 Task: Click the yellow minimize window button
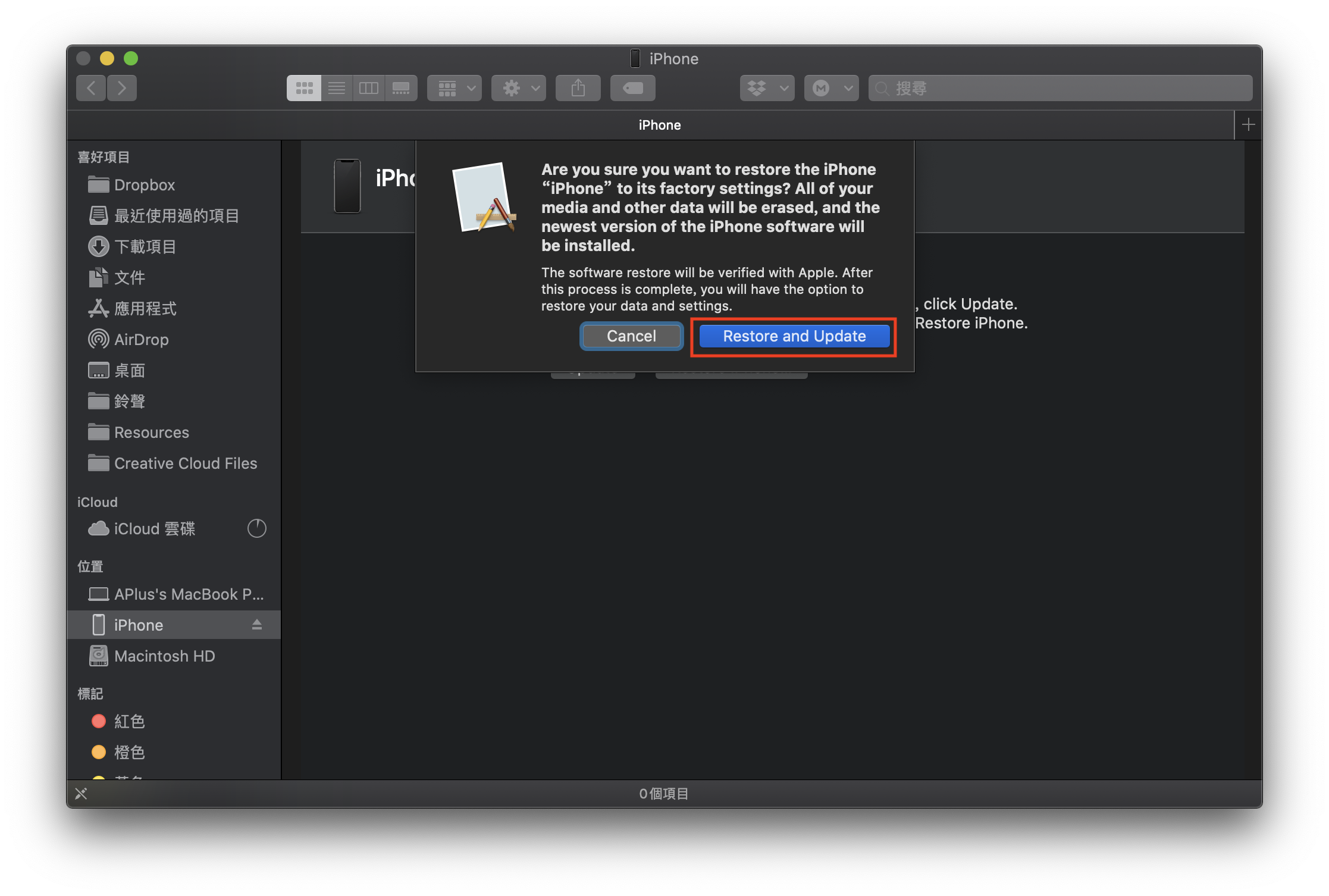coord(107,58)
